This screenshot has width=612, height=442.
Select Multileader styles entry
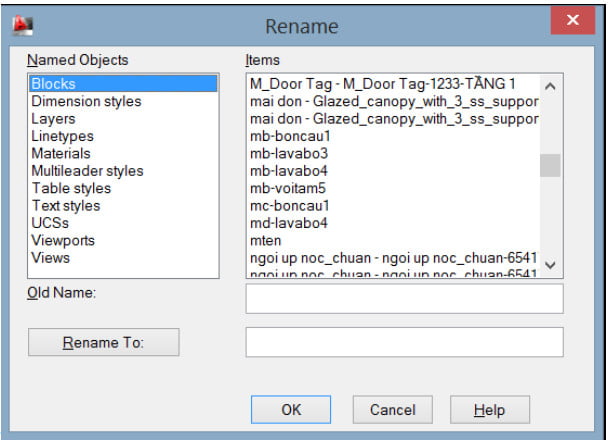pyautogui.click(x=87, y=171)
